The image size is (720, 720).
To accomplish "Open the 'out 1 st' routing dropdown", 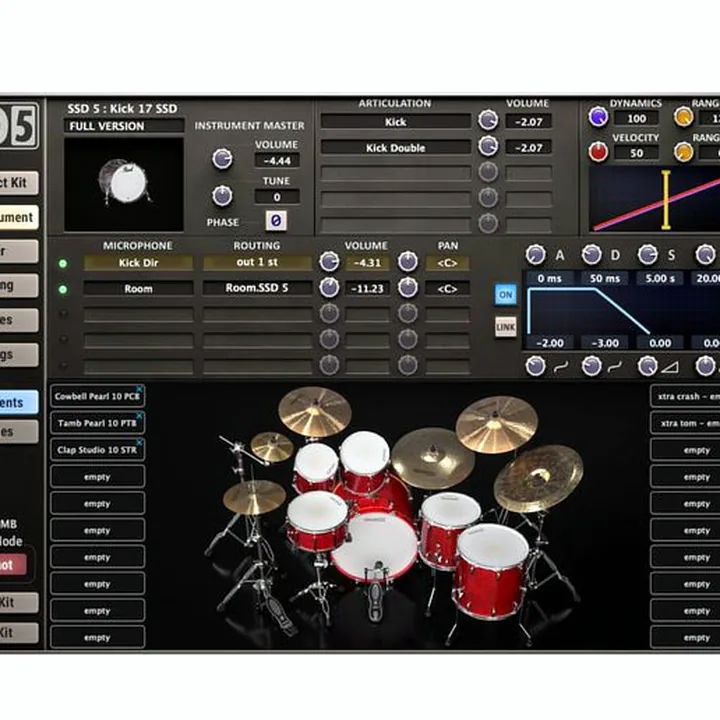I will [257, 262].
